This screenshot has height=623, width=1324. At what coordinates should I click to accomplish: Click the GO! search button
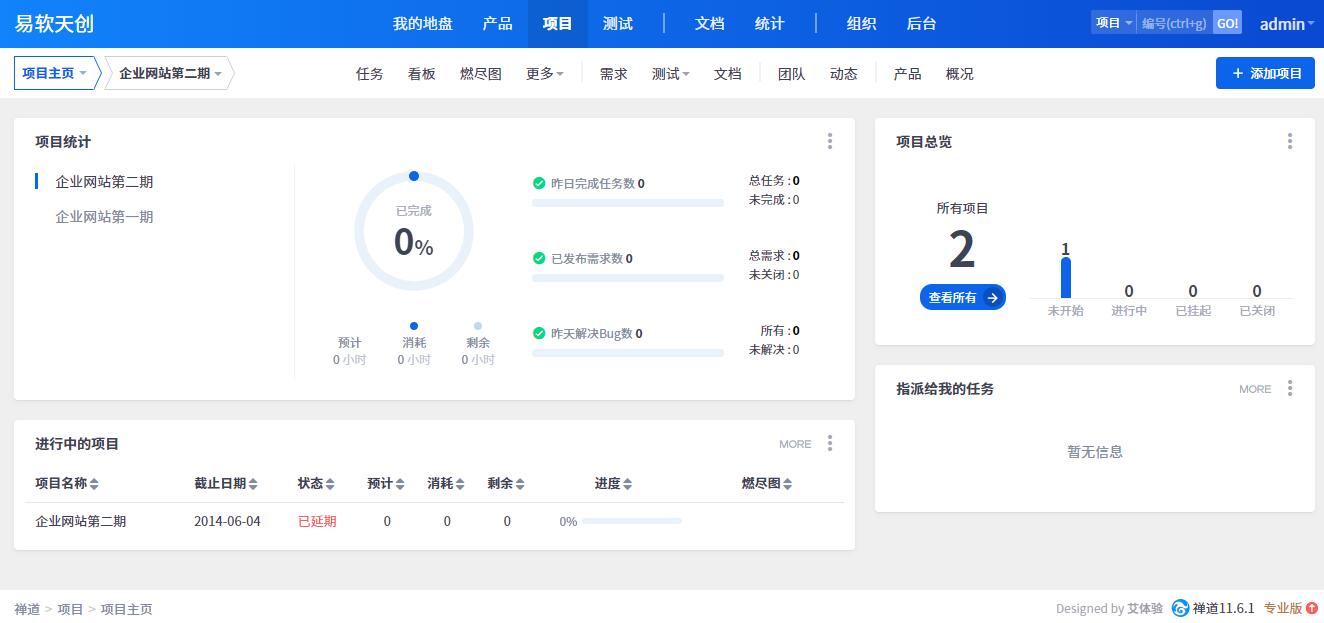click(x=1227, y=23)
